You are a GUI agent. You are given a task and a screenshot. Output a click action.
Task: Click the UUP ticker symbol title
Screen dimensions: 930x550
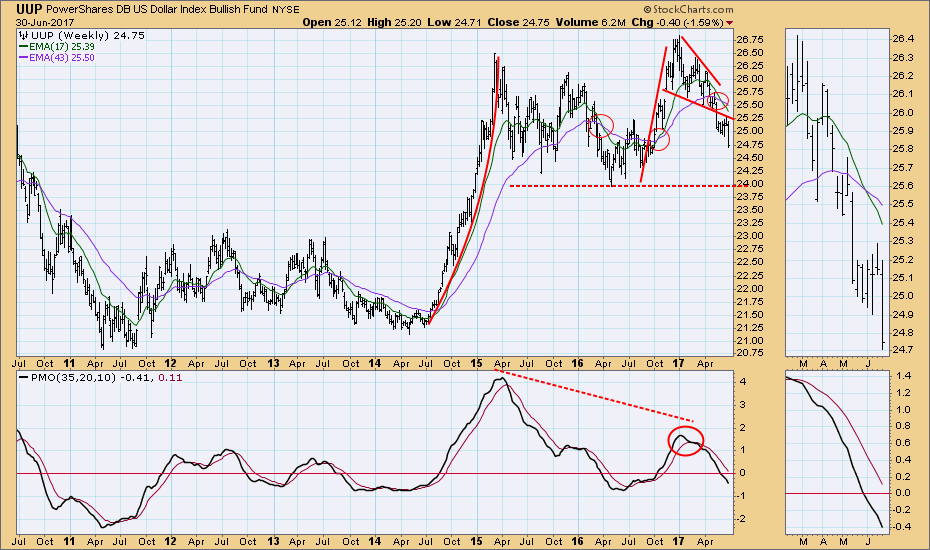[x=29, y=9]
